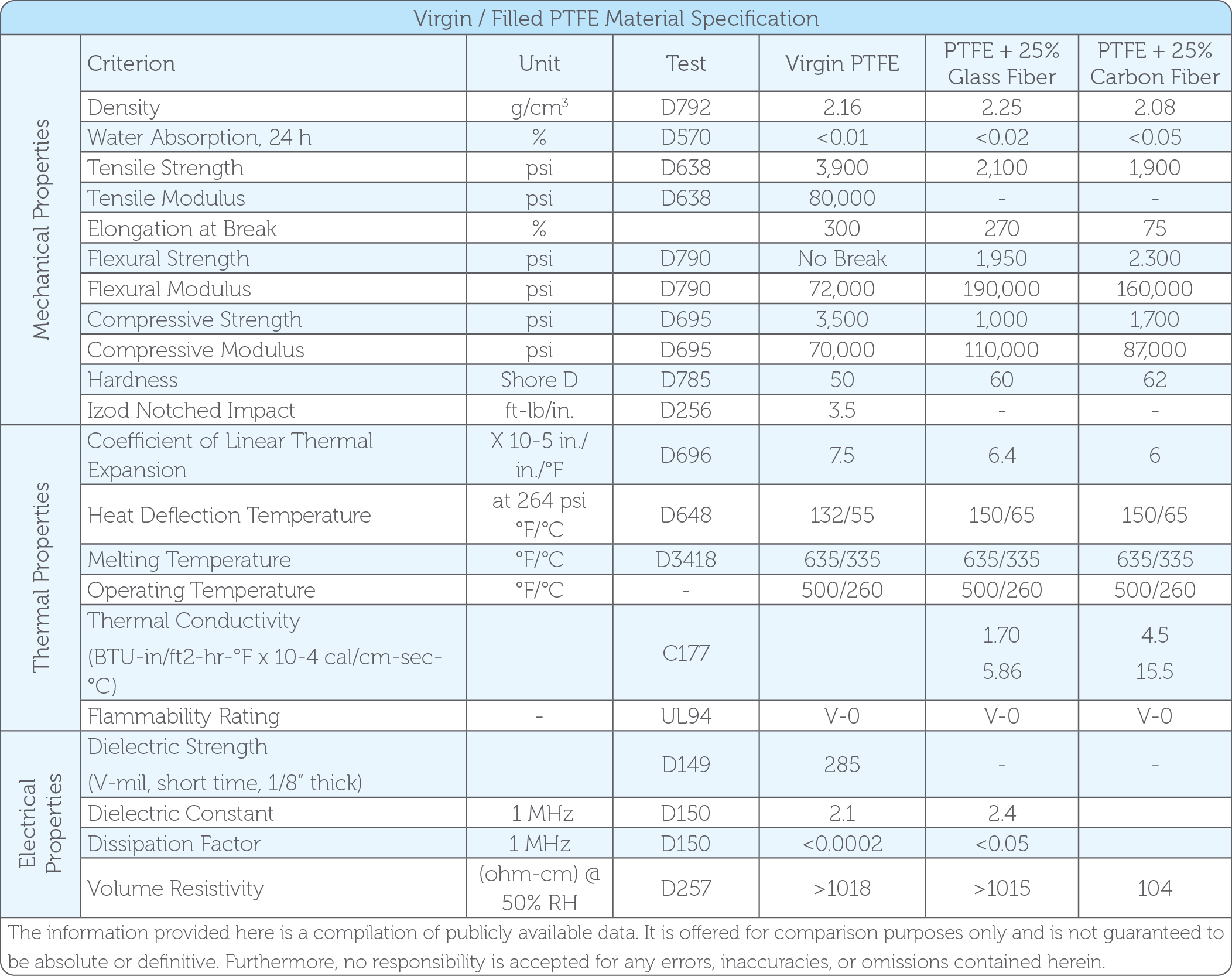Click the Density row label

pyautogui.click(x=124, y=107)
